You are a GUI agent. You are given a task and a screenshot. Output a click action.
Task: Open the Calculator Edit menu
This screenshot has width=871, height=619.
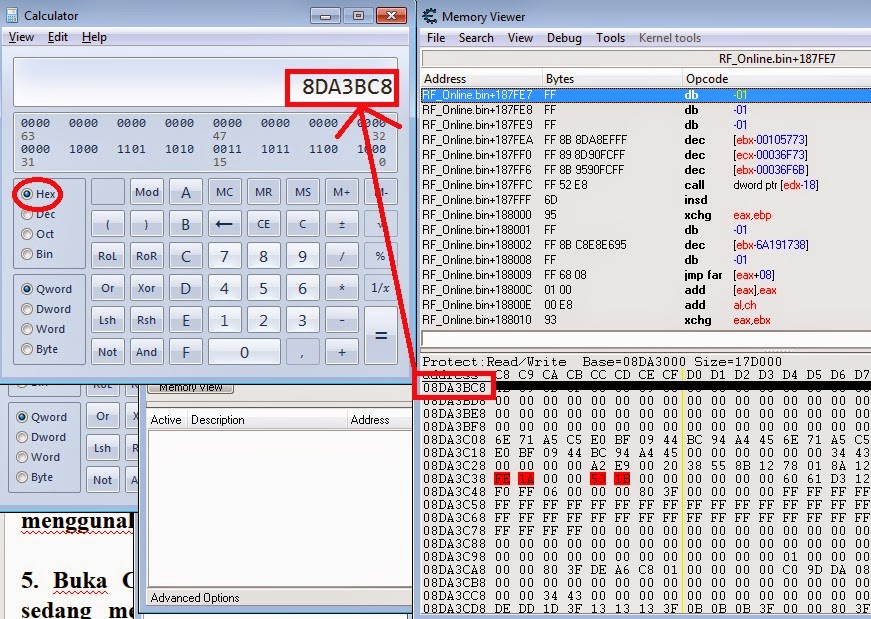[58, 37]
